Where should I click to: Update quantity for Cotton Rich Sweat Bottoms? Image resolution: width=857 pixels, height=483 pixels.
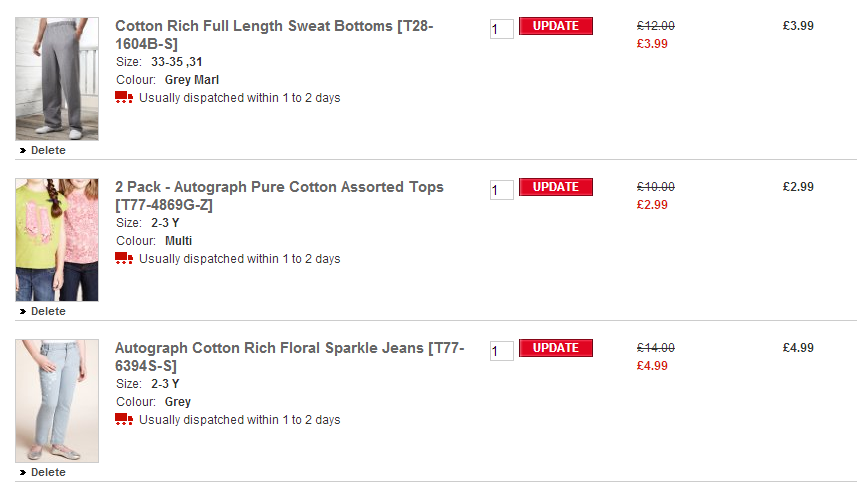556,26
